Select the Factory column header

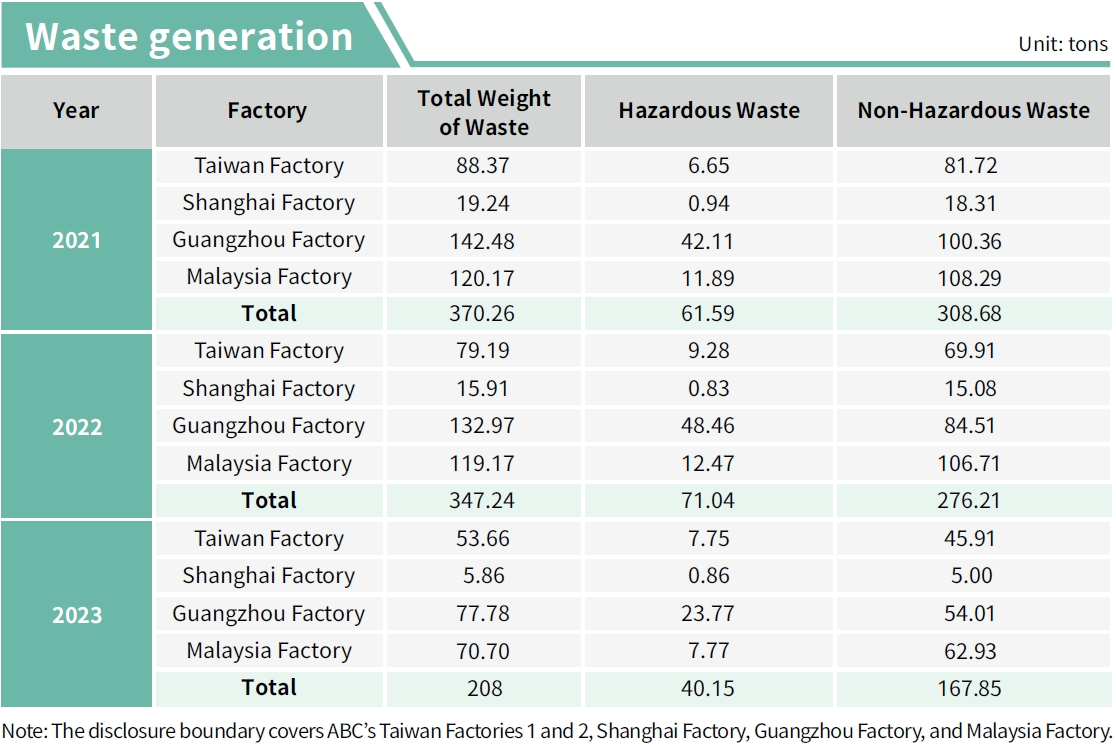pyautogui.click(x=267, y=111)
